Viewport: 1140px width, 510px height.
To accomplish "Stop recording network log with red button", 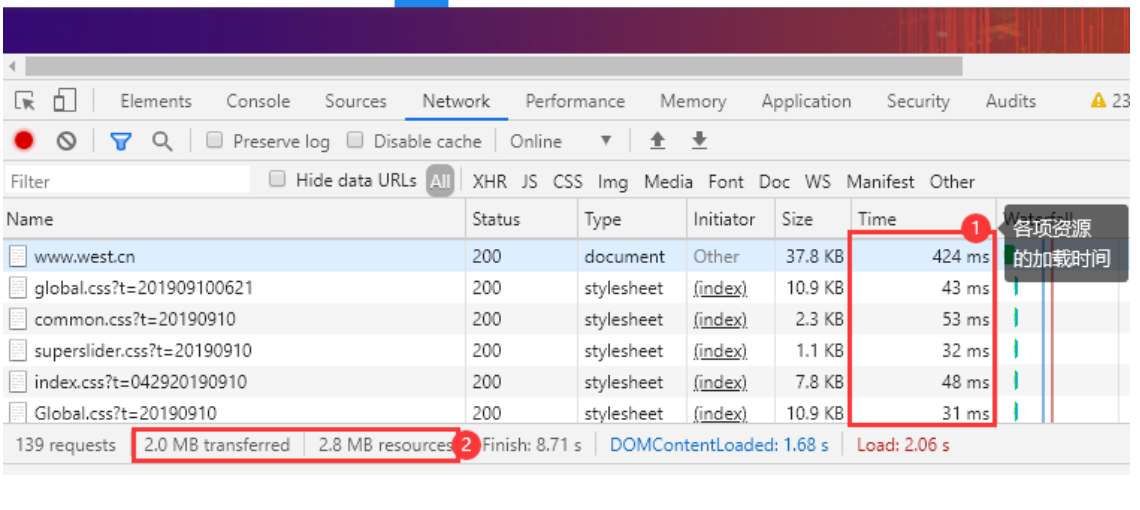I will (x=24, y=141).
